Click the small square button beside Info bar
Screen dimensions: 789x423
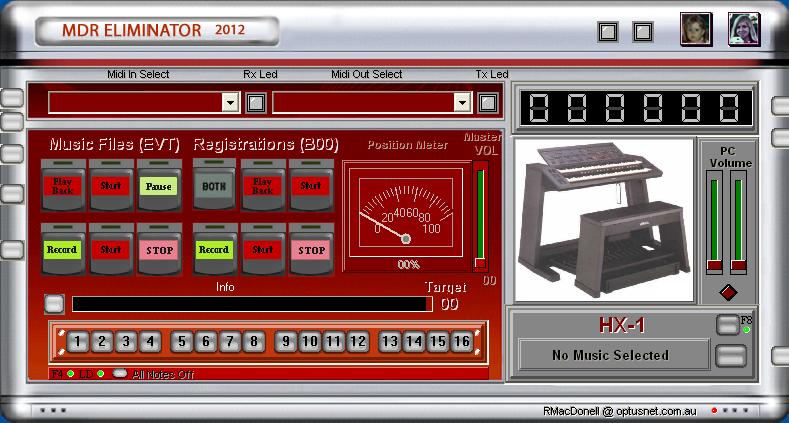(54, 303)
